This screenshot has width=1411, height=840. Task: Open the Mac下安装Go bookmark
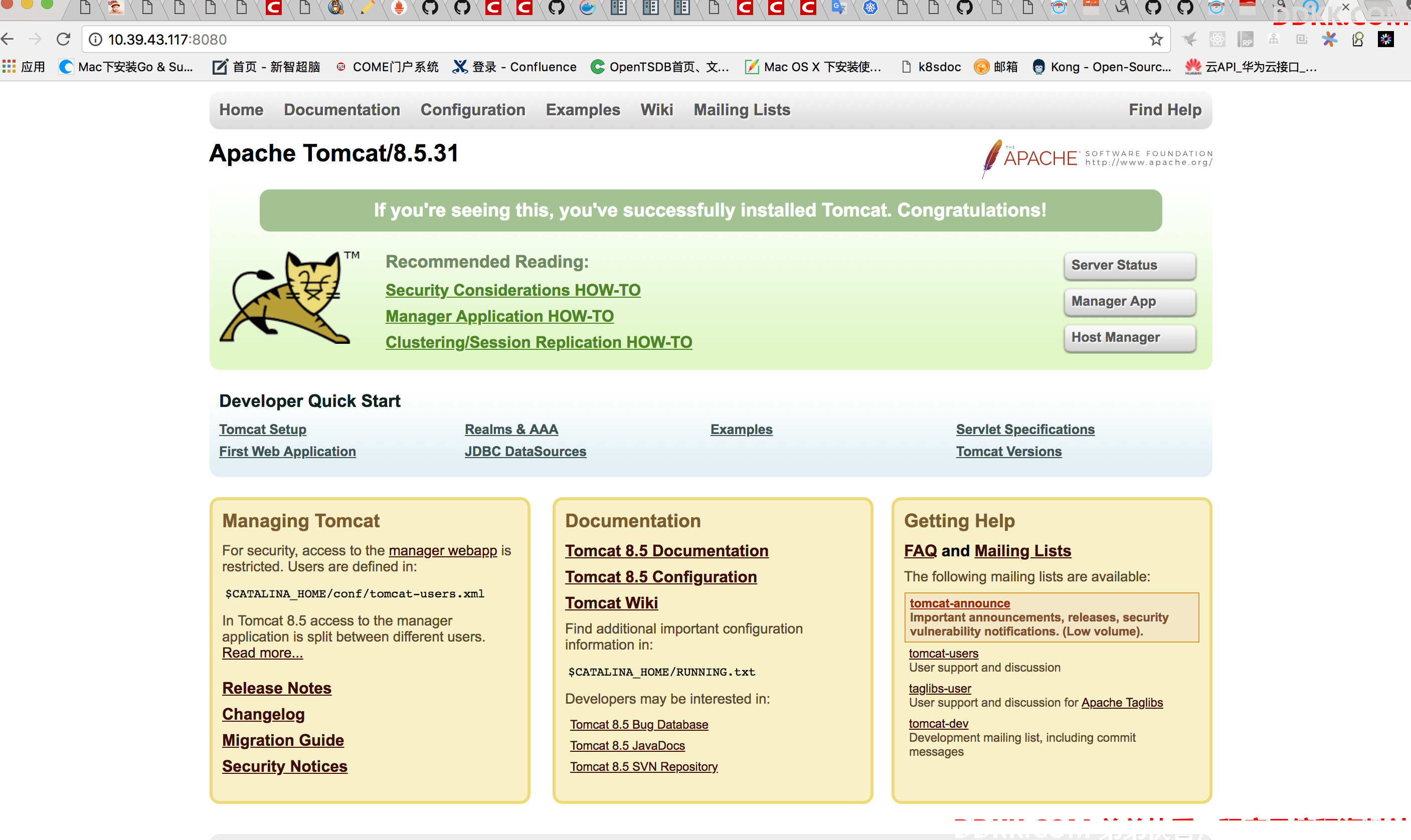(126, 67)
